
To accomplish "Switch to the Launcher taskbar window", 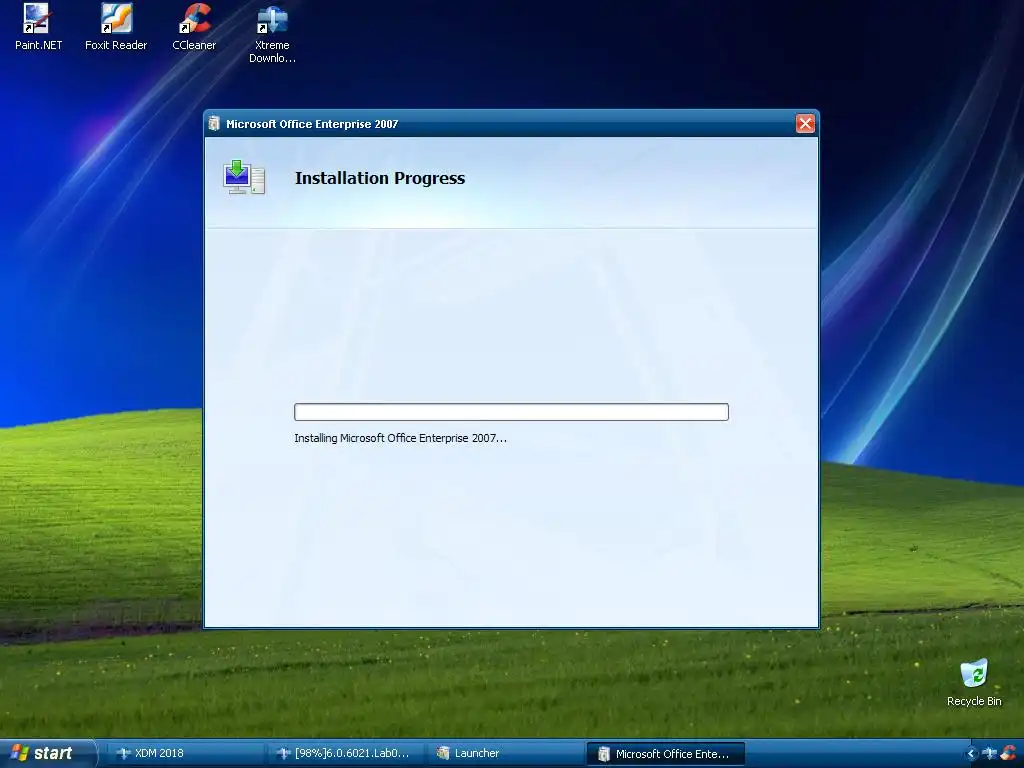I will pyautogui.click(x=504, y=753).
